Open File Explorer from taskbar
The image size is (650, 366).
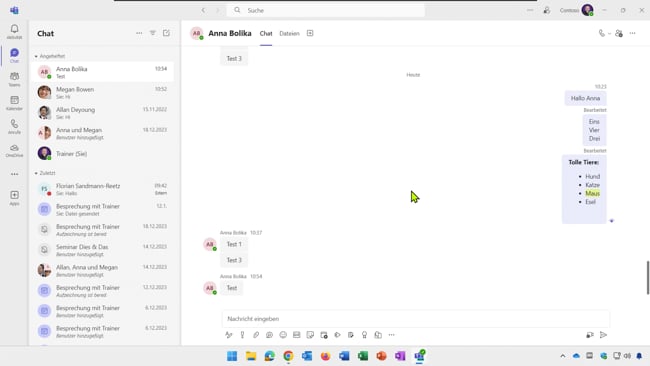[251, 356]
